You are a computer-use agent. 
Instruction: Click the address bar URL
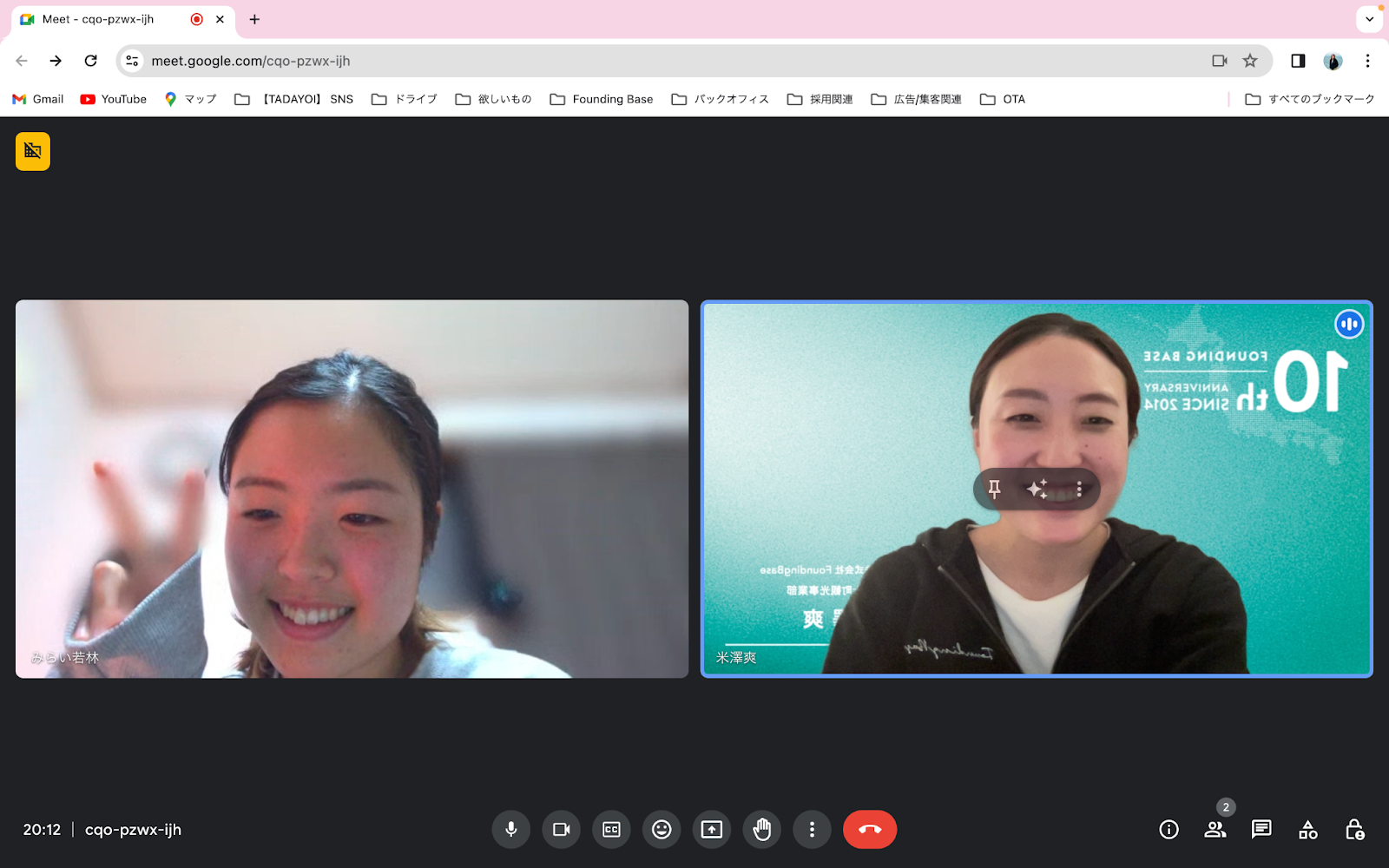pyautogui.click(x=251, y=61)
